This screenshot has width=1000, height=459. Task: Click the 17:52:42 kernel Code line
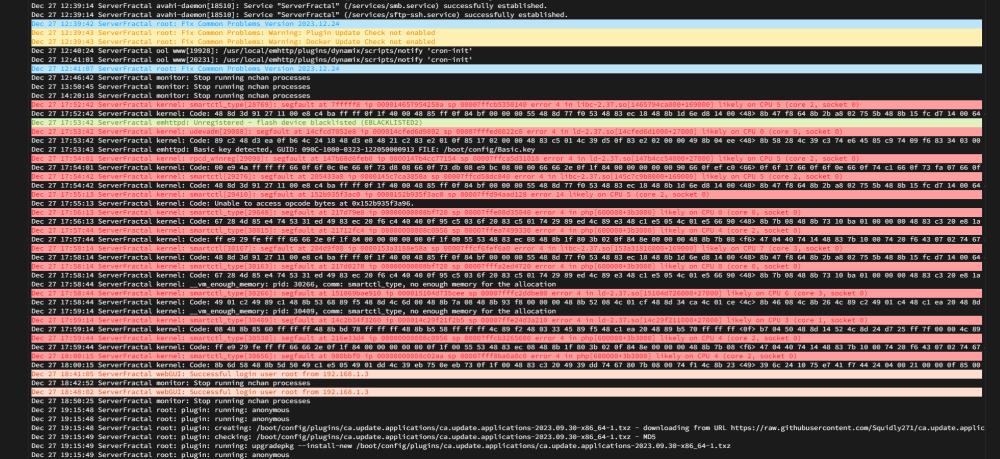(x=506, y=113)
